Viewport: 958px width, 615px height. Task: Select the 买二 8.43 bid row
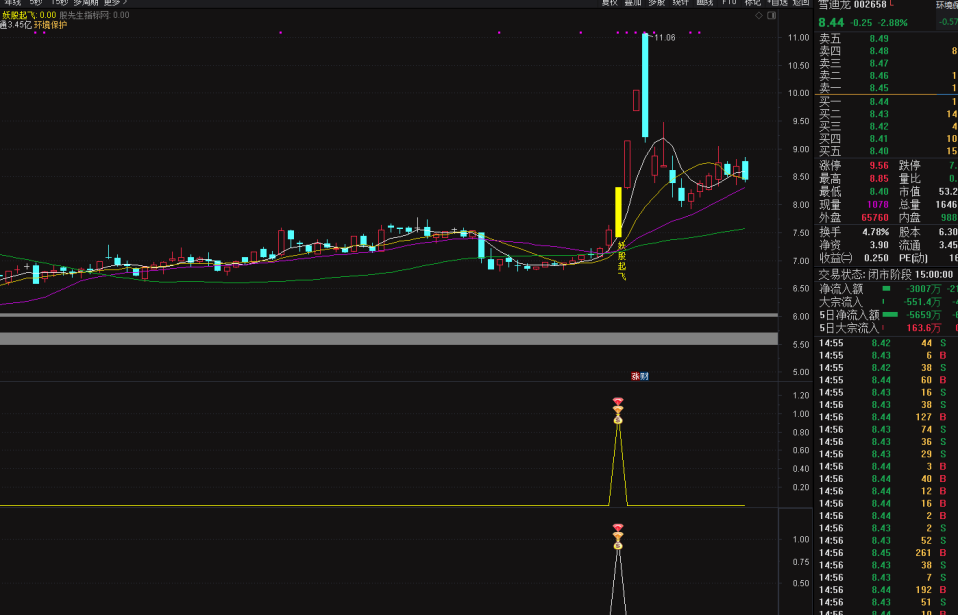point(888,114)
